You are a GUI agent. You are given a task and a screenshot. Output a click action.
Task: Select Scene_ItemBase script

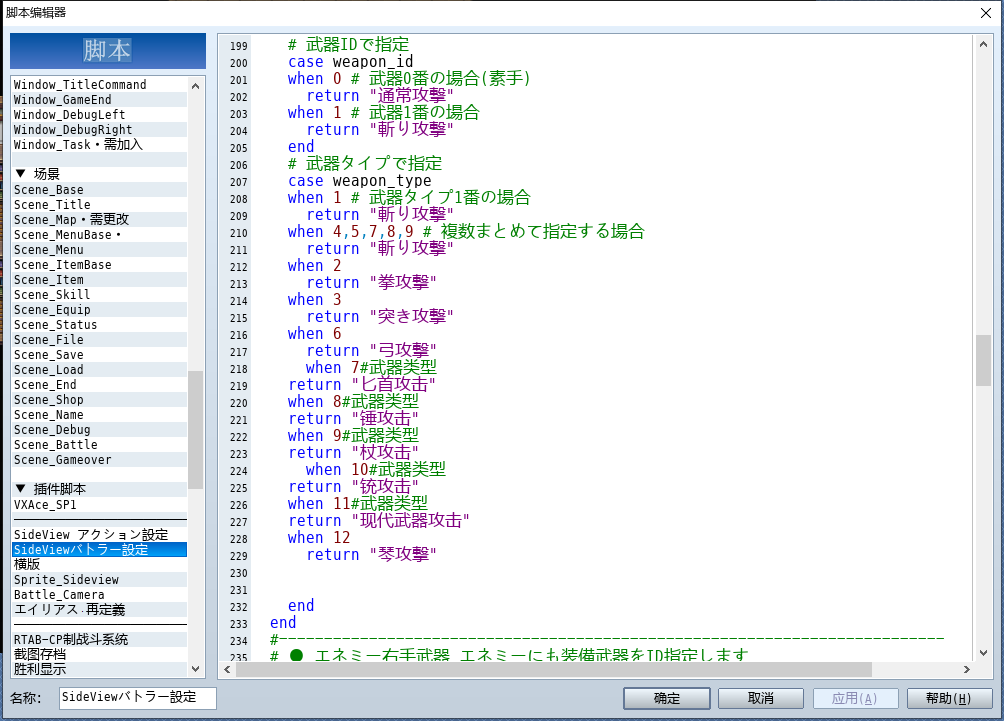coord(99,264)
